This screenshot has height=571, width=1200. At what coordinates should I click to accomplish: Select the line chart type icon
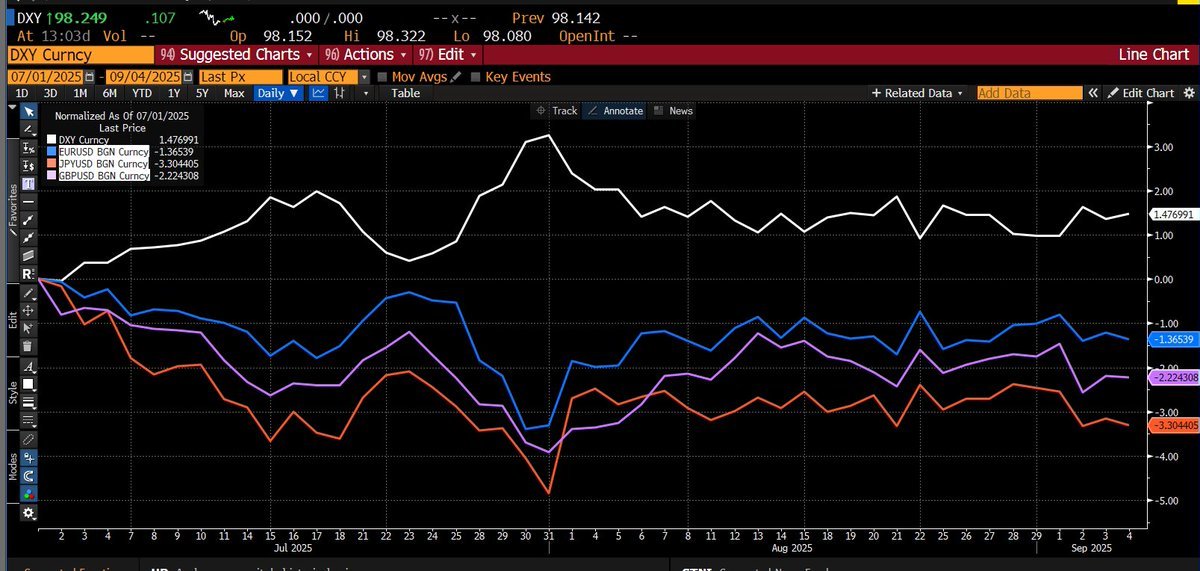(x=319, y=93)
